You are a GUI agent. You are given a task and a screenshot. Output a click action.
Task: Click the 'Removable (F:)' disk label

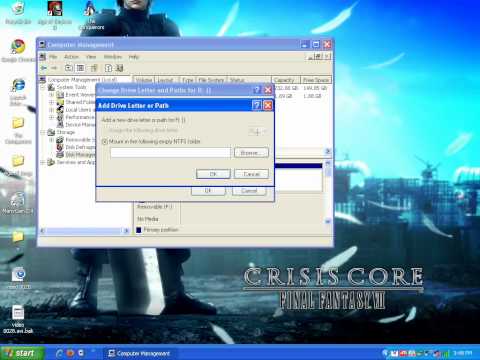pyautogui.click(x=154, y=207)
